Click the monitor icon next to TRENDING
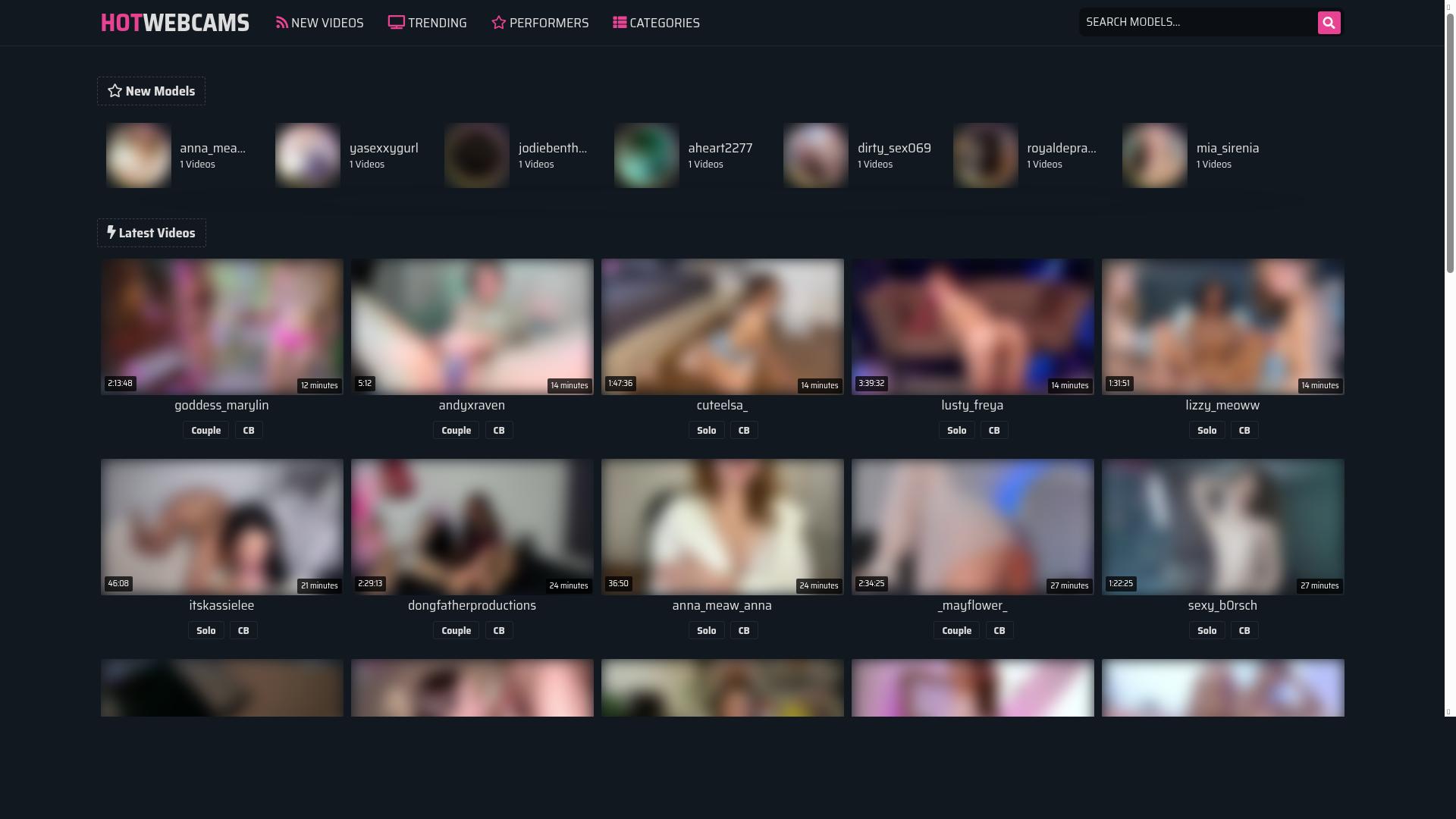This screenshot has width=1456, height=819. [x=396, y=23]
